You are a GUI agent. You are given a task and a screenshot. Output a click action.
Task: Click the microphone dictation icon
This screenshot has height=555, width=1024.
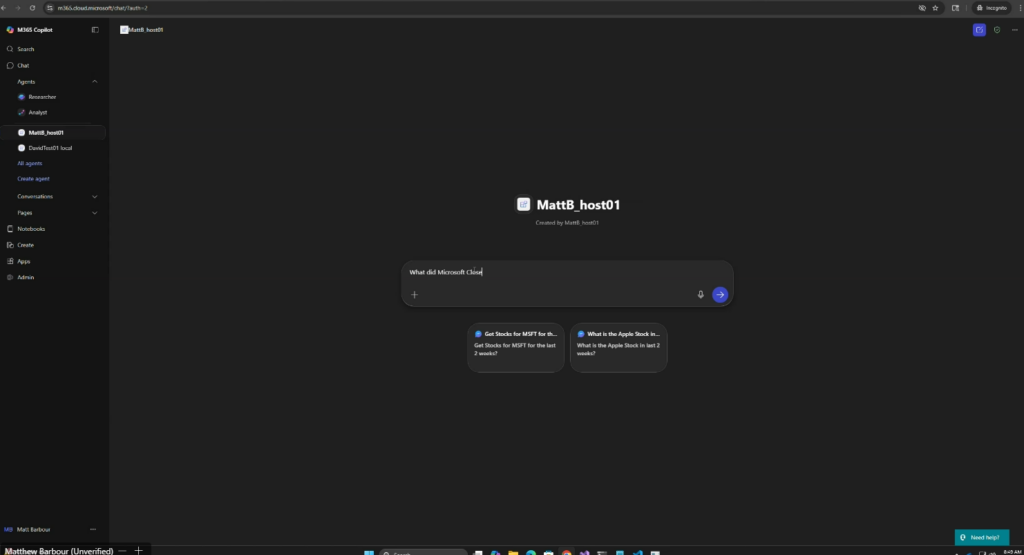click(700, 295)
